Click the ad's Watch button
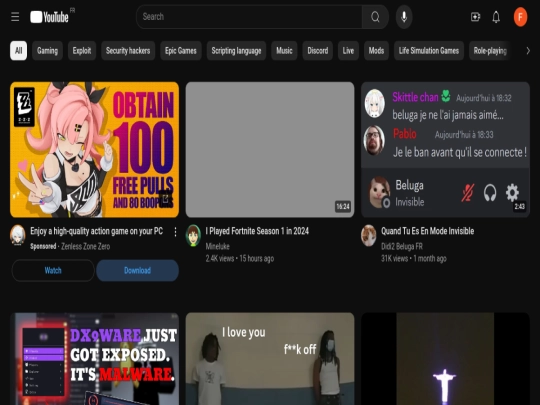Screen dimensions: 540x405 53,270
